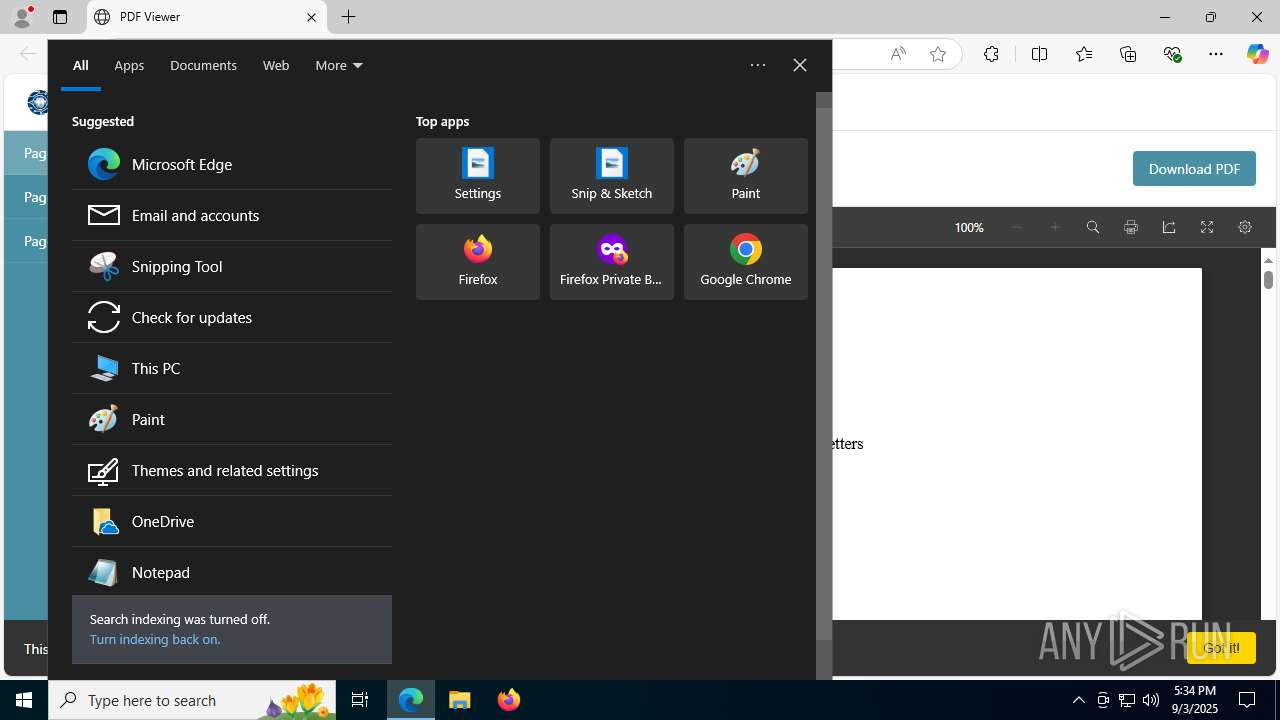This screenshot has height=720, width=1280.
Task: Click the share icon in PDF toolbar
Action: coord(1169,228)
